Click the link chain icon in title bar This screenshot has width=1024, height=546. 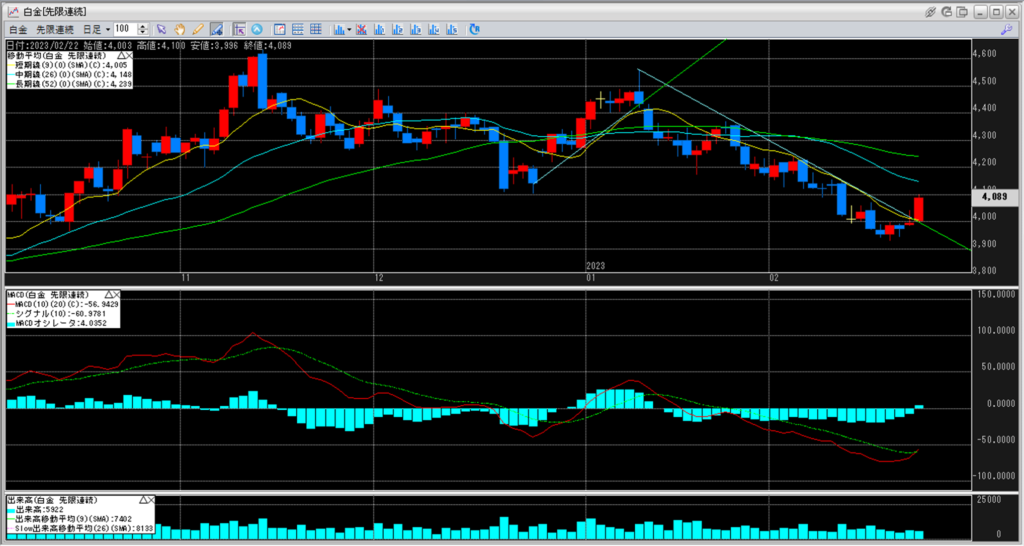tap(931, 11)
